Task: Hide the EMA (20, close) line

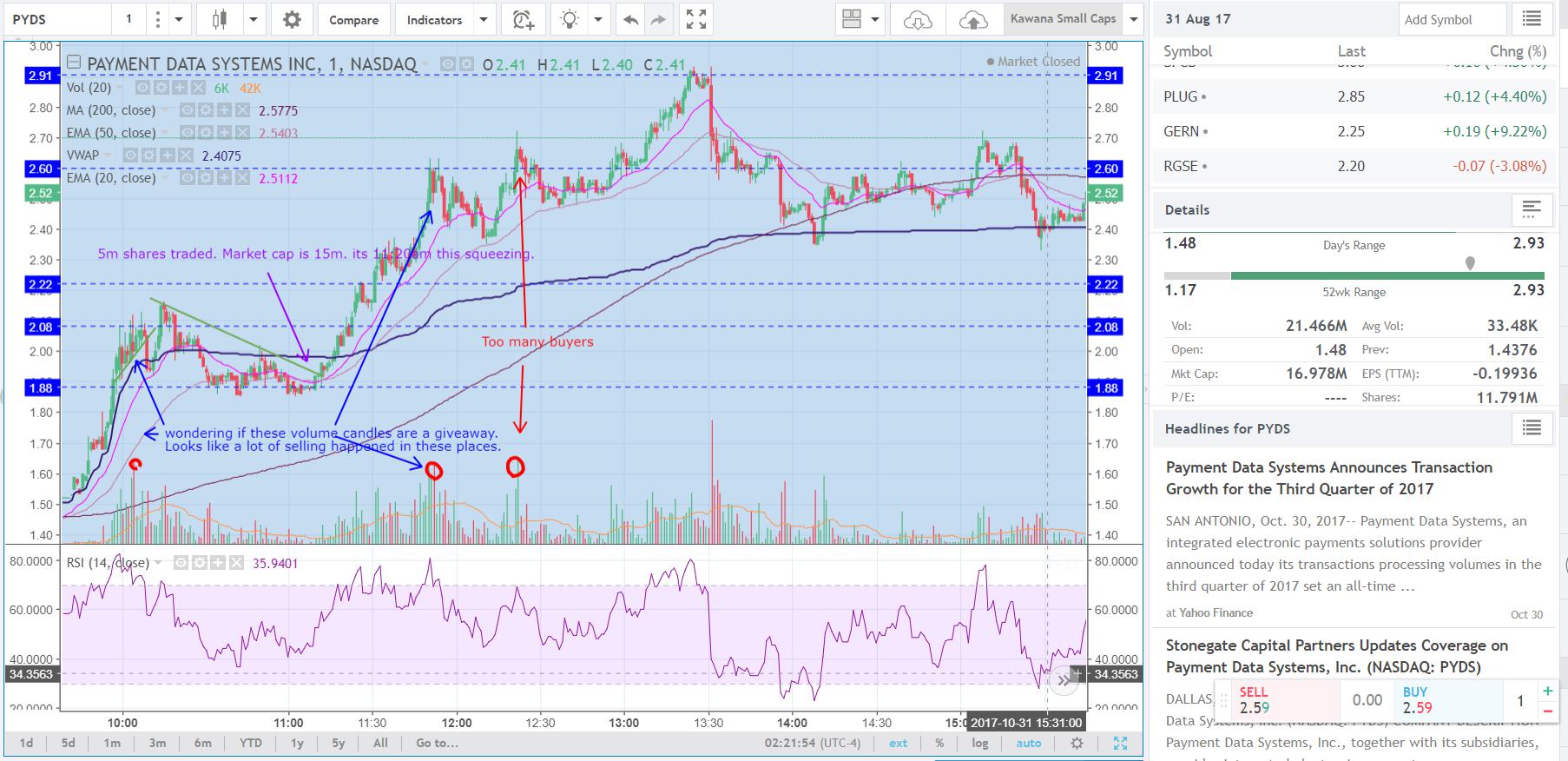Action: 188,178
